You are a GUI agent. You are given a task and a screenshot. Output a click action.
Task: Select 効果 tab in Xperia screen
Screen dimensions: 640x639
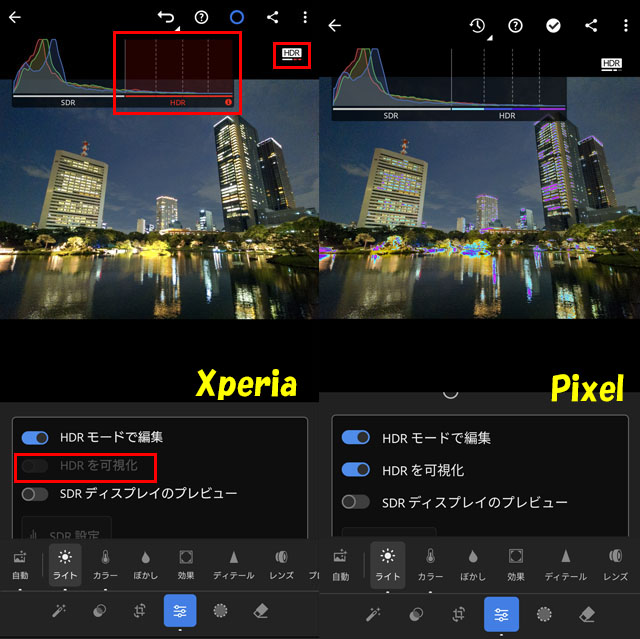click(x=186, y=565)
